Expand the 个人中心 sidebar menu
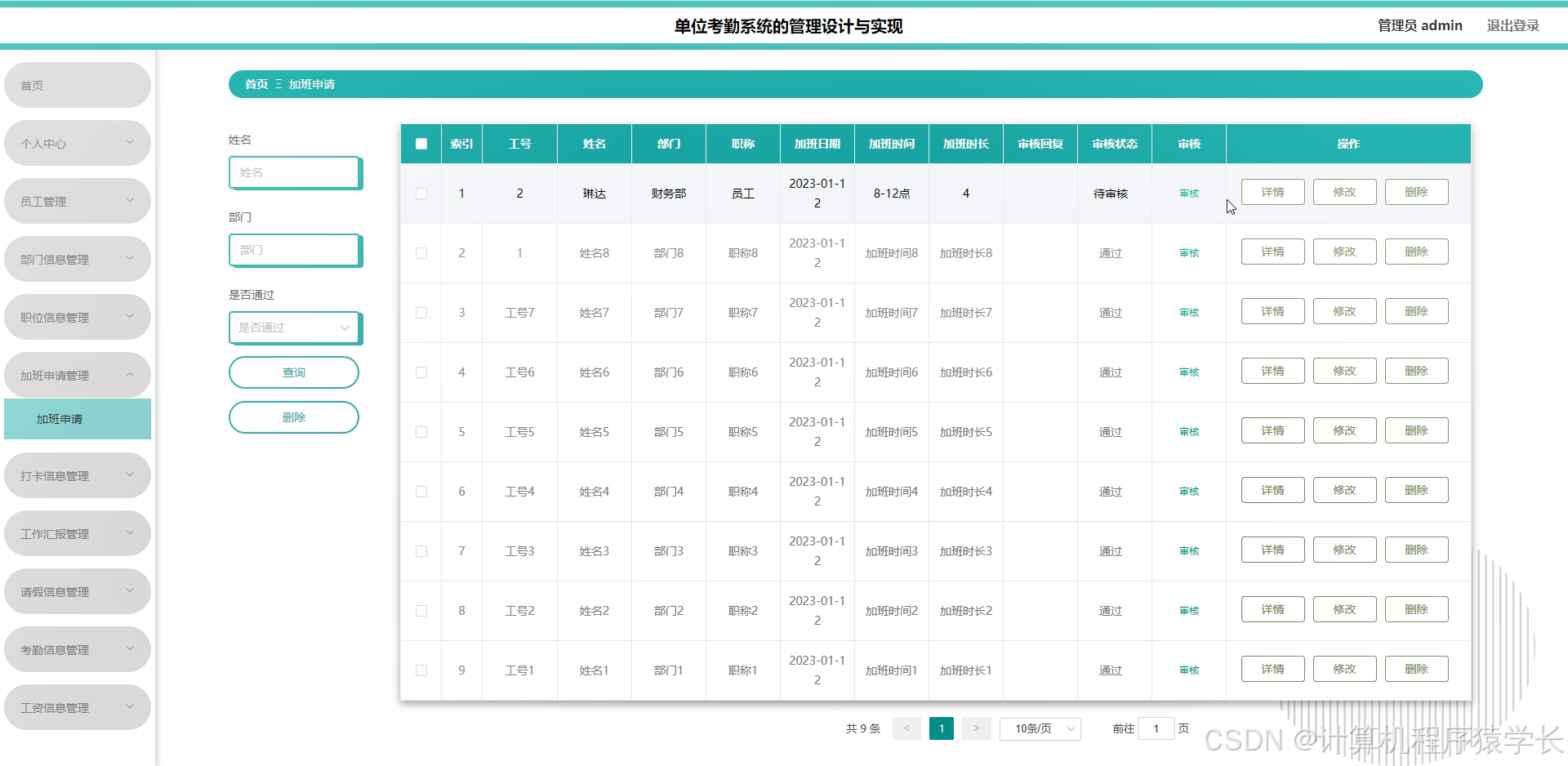This screenshot has height=766, width=1568. (x=78, y=143)
